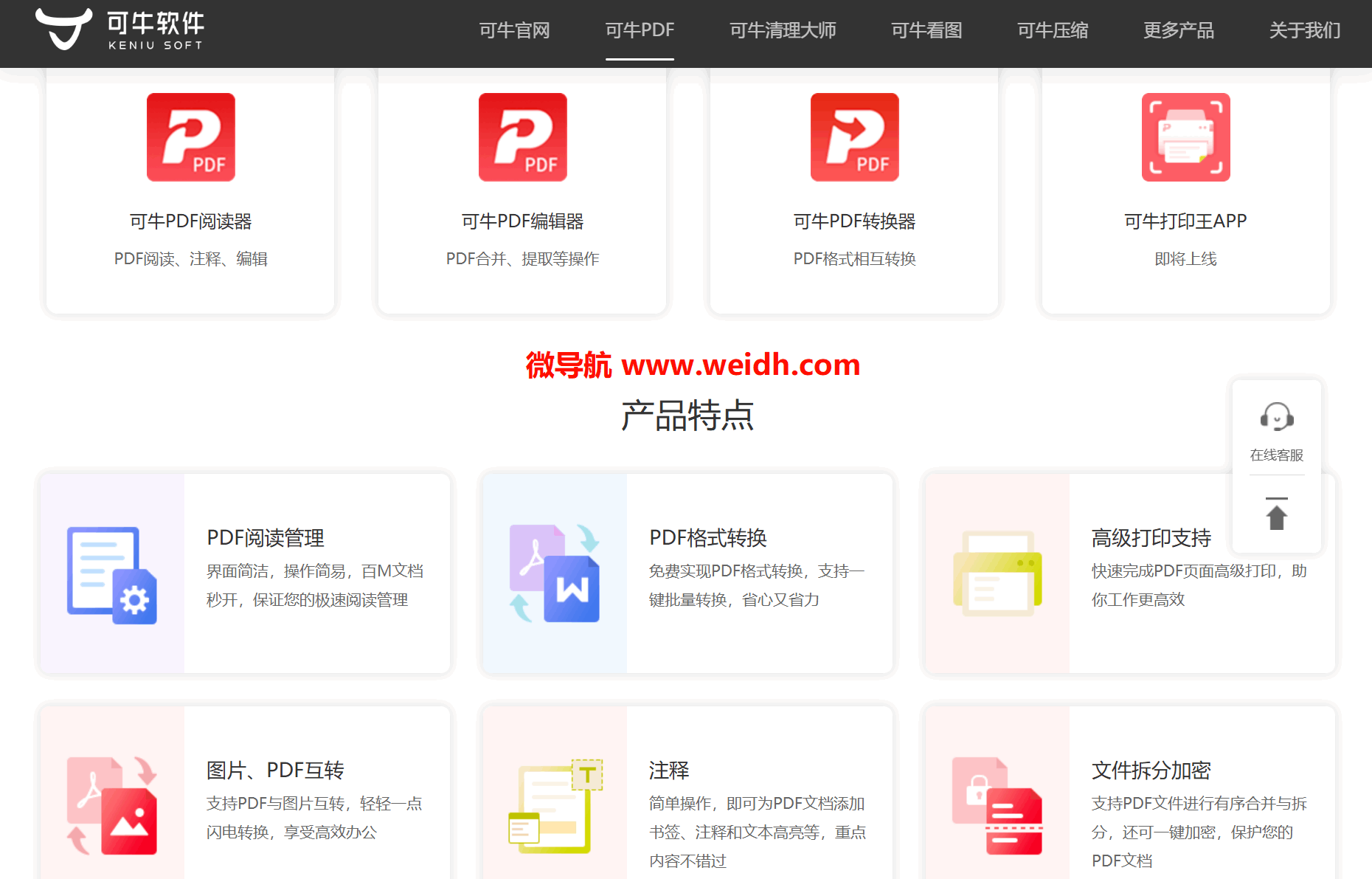Click the PDF阅读管理 document gear icon
This screenshot has height=879, width=1372.
tap(112, 575)
